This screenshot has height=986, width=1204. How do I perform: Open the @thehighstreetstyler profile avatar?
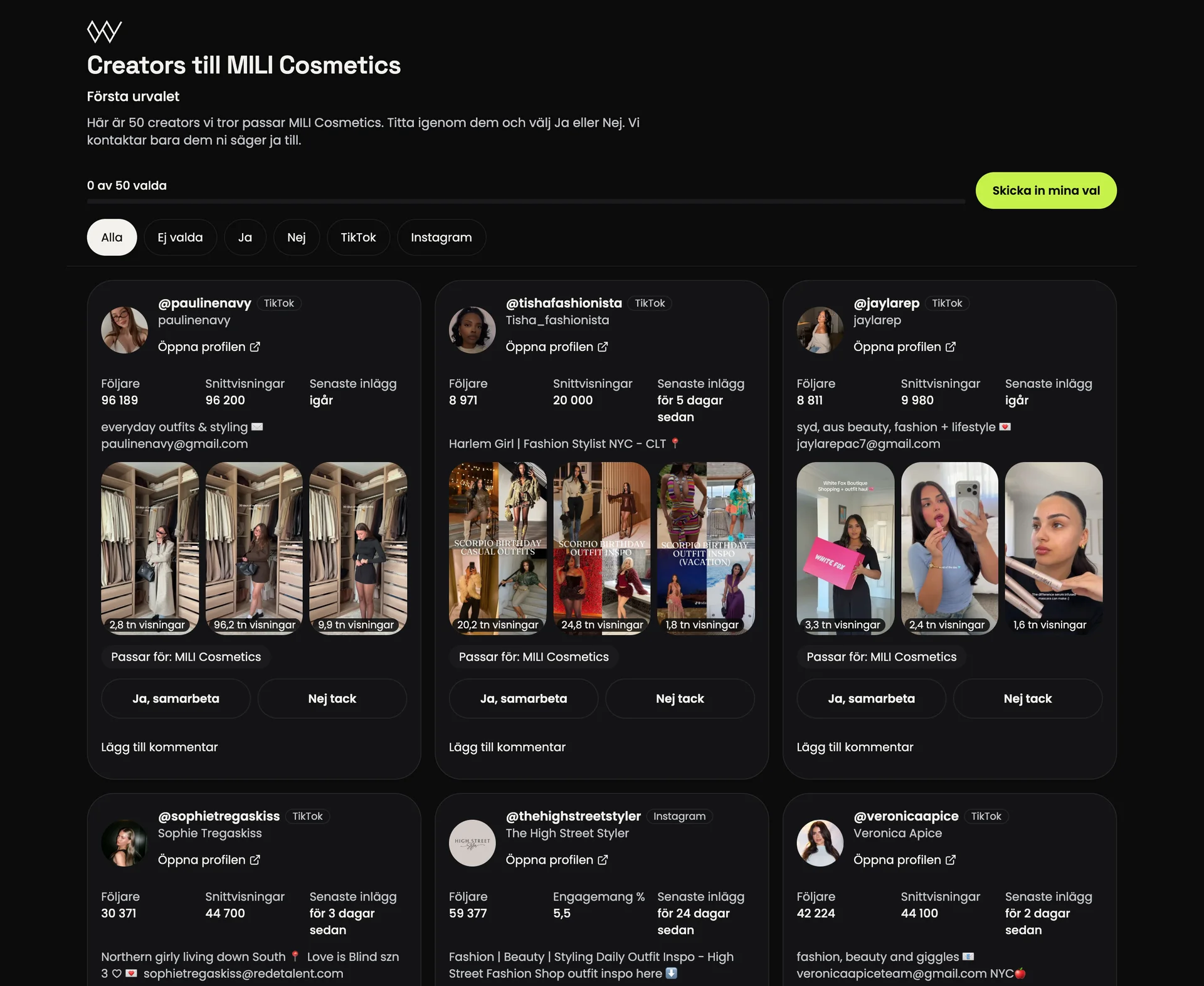click(472, 843)
